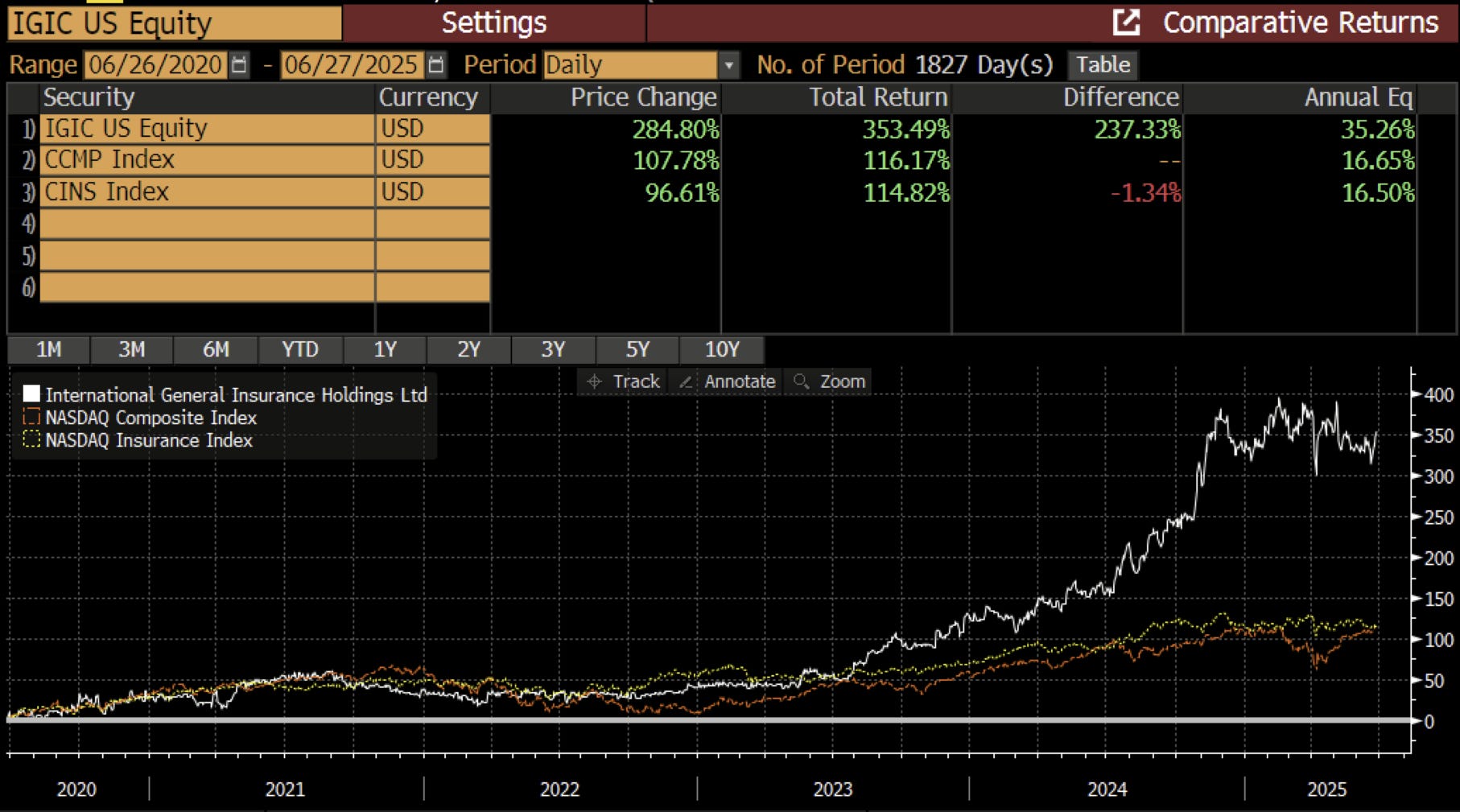Click CINS total return 114.82%
This screenshot has width=1460, height=812.
click(x=906, y=192)
